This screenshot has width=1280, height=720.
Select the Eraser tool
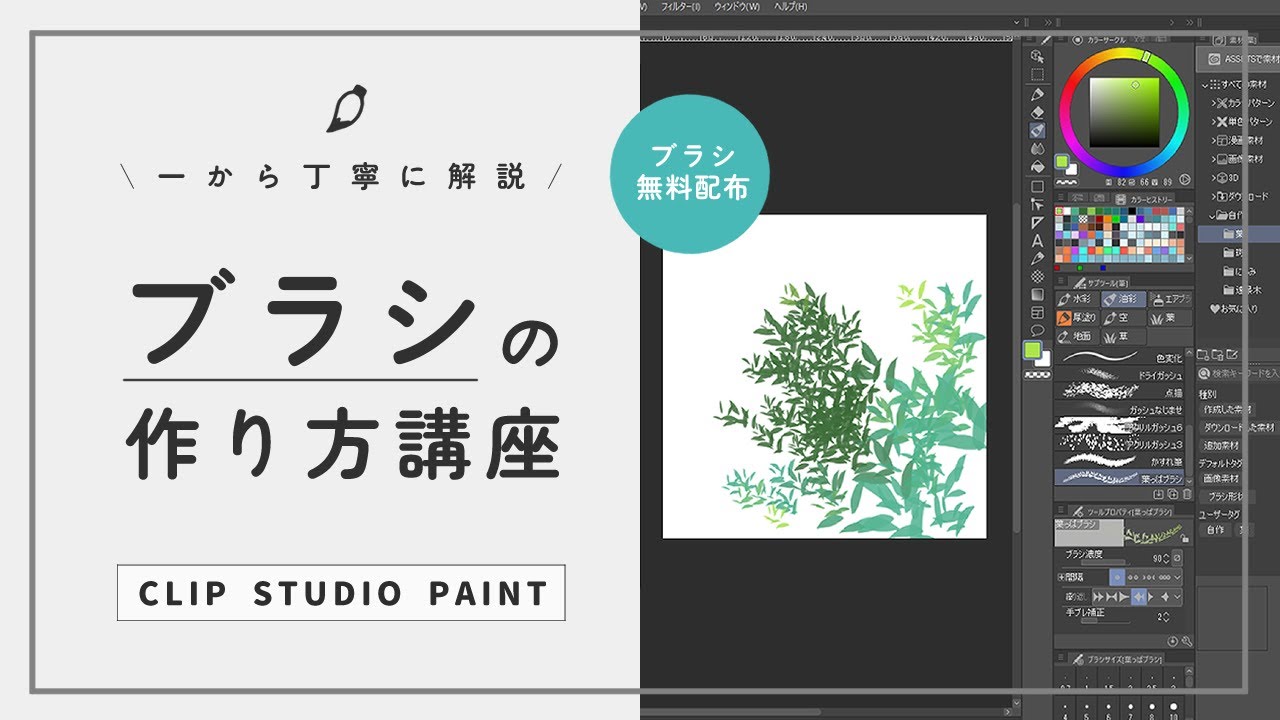point(1038,113)
